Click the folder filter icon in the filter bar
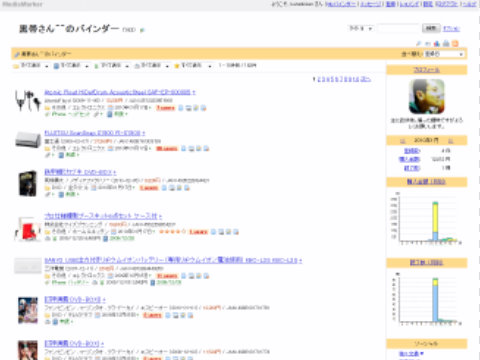480x360 pixels. [16, 66]
